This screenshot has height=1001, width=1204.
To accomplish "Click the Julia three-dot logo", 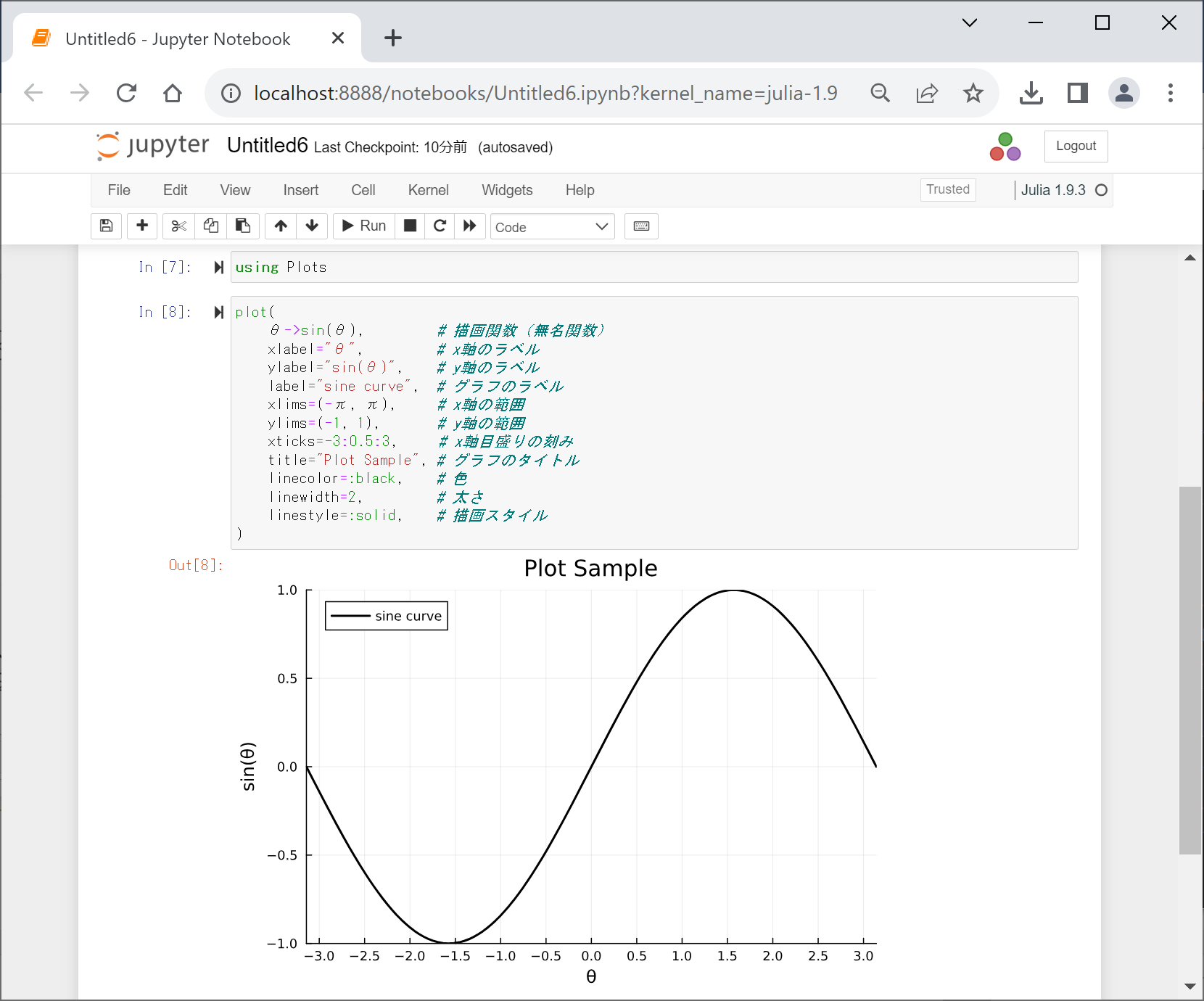I will click(1005, 147).
